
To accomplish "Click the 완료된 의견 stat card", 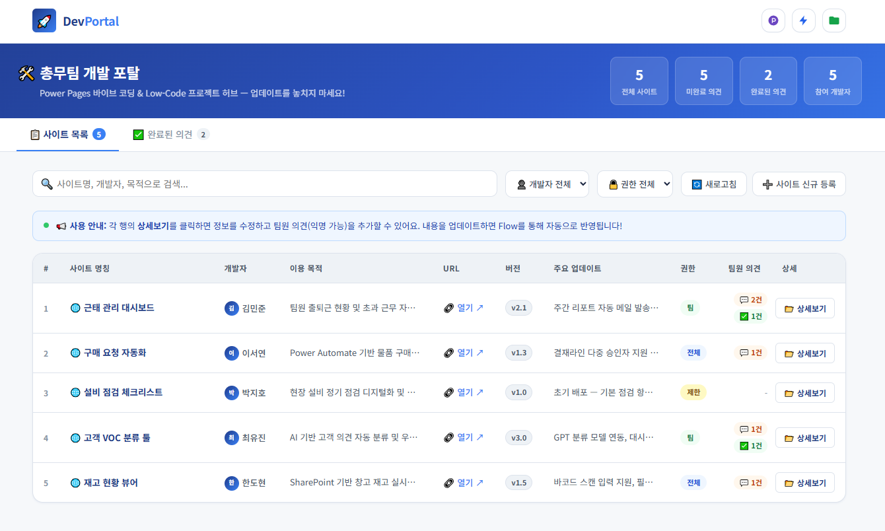I will click(768, 81).
